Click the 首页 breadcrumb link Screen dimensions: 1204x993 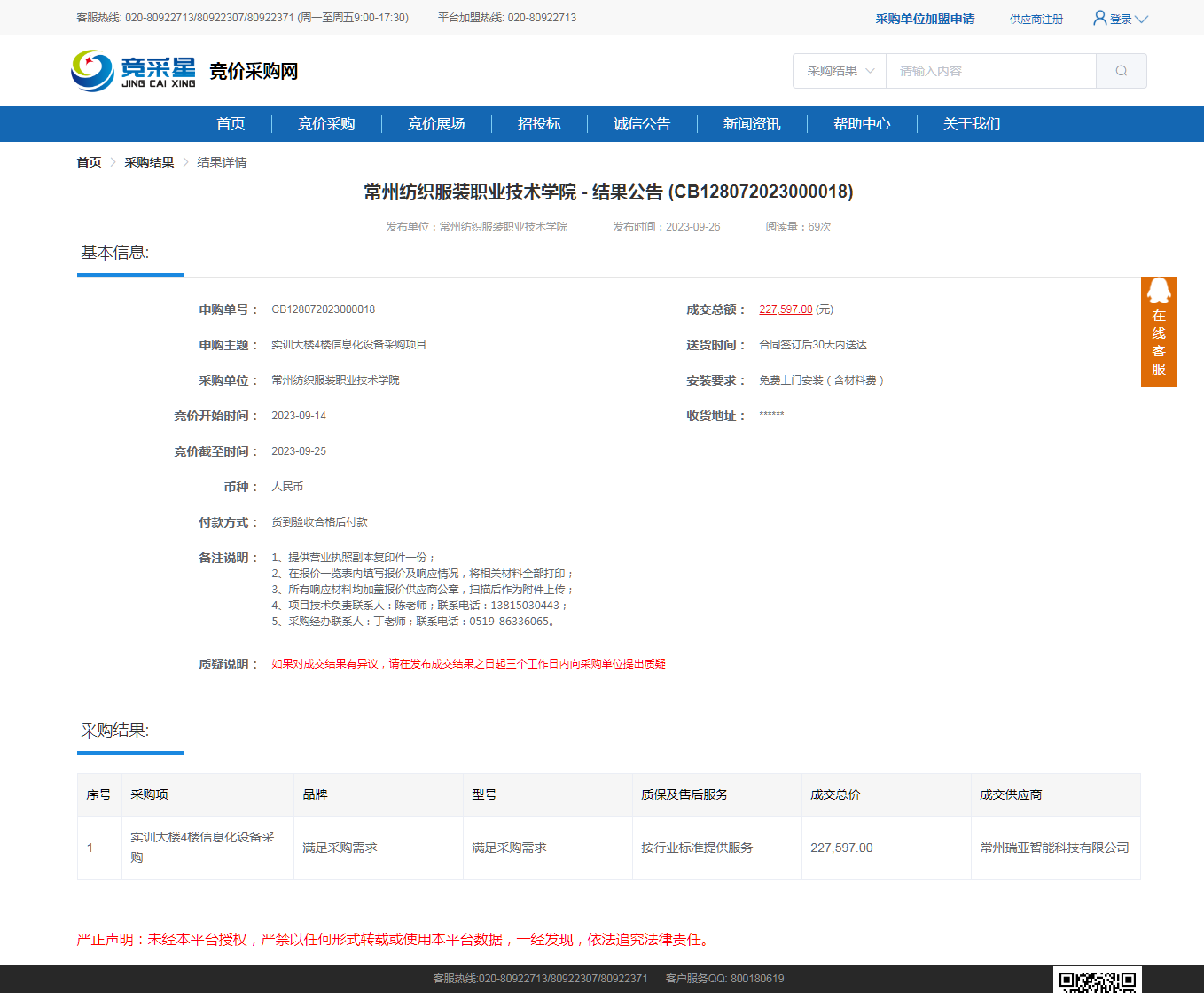[89, 162]
